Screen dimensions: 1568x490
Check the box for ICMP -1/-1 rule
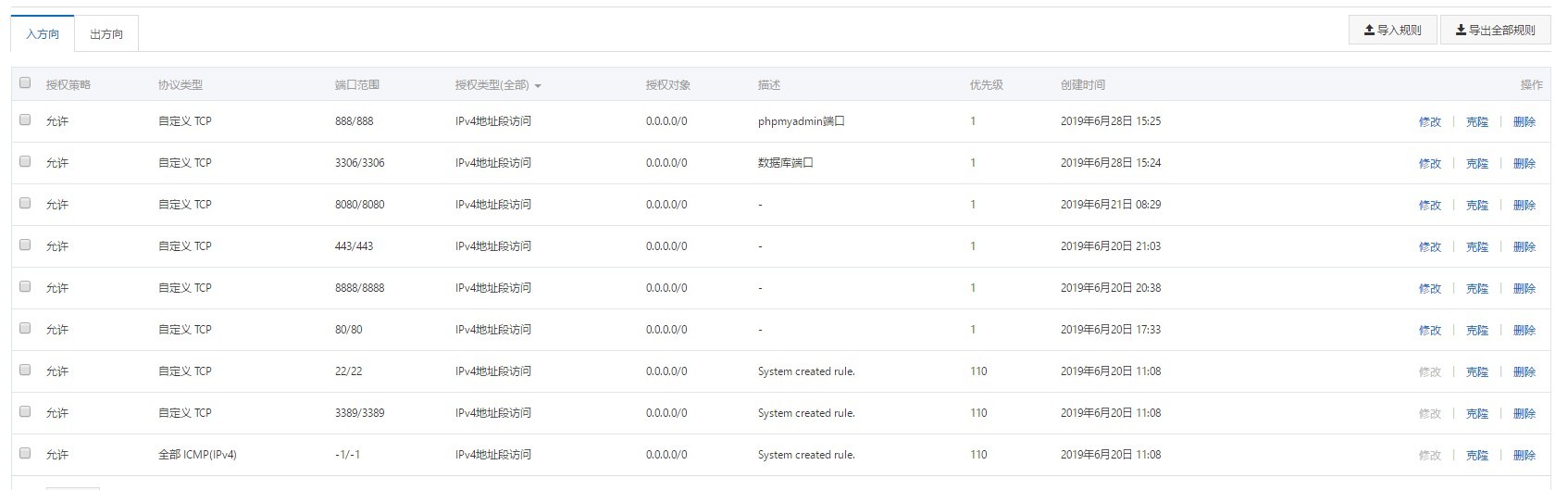25,453
